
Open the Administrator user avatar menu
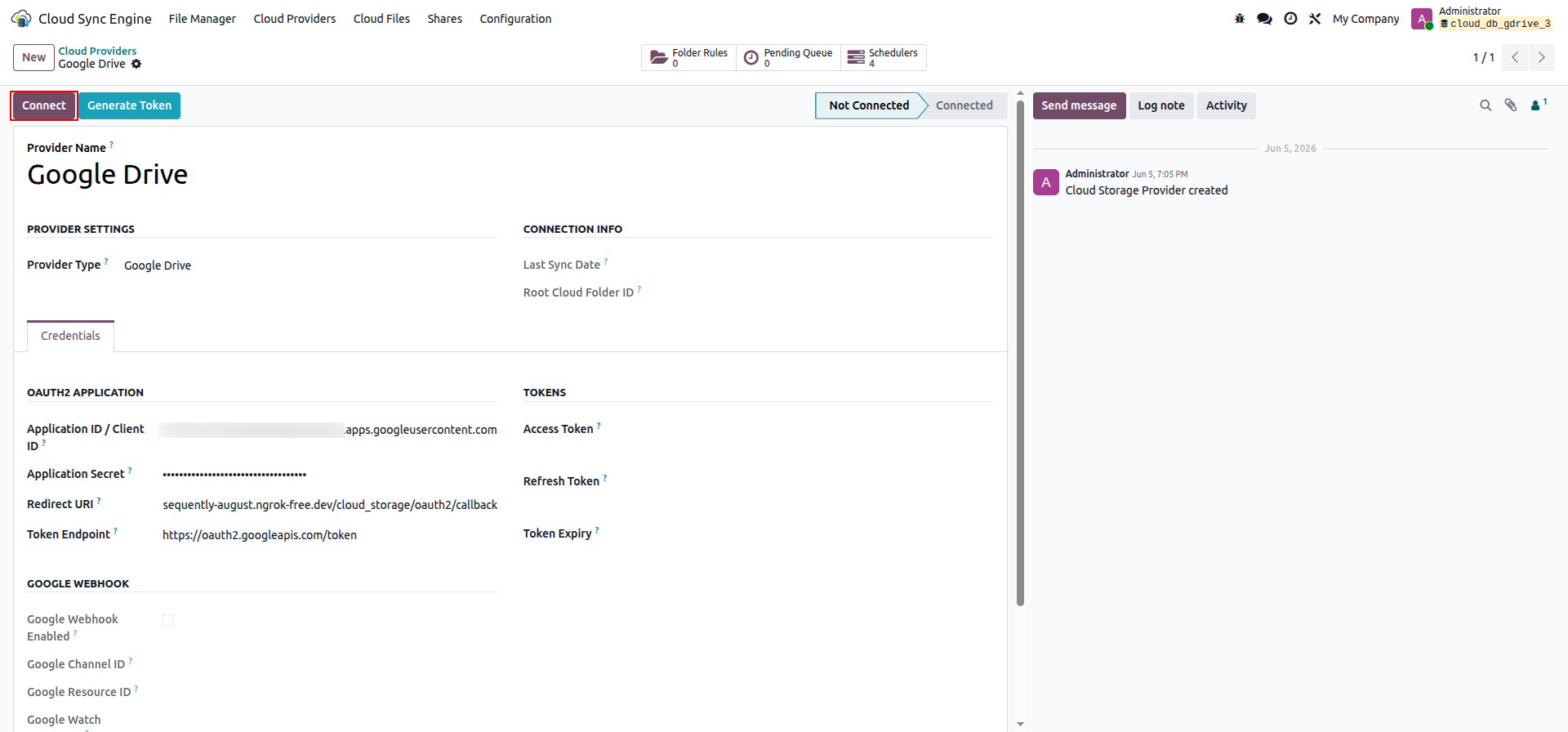tap(1422, 19)
